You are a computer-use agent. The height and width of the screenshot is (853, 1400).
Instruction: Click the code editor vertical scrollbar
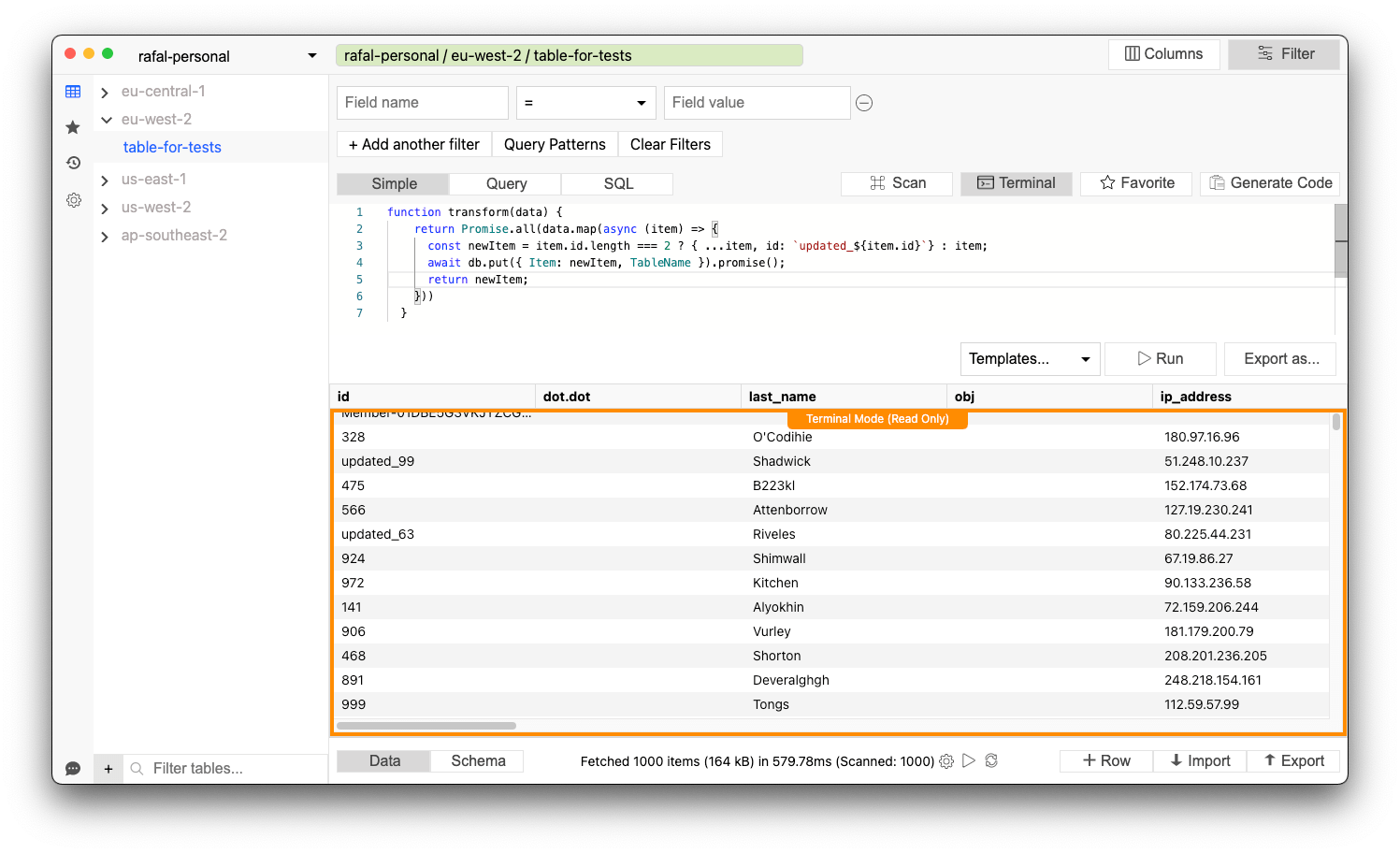tap(1341, 241)
